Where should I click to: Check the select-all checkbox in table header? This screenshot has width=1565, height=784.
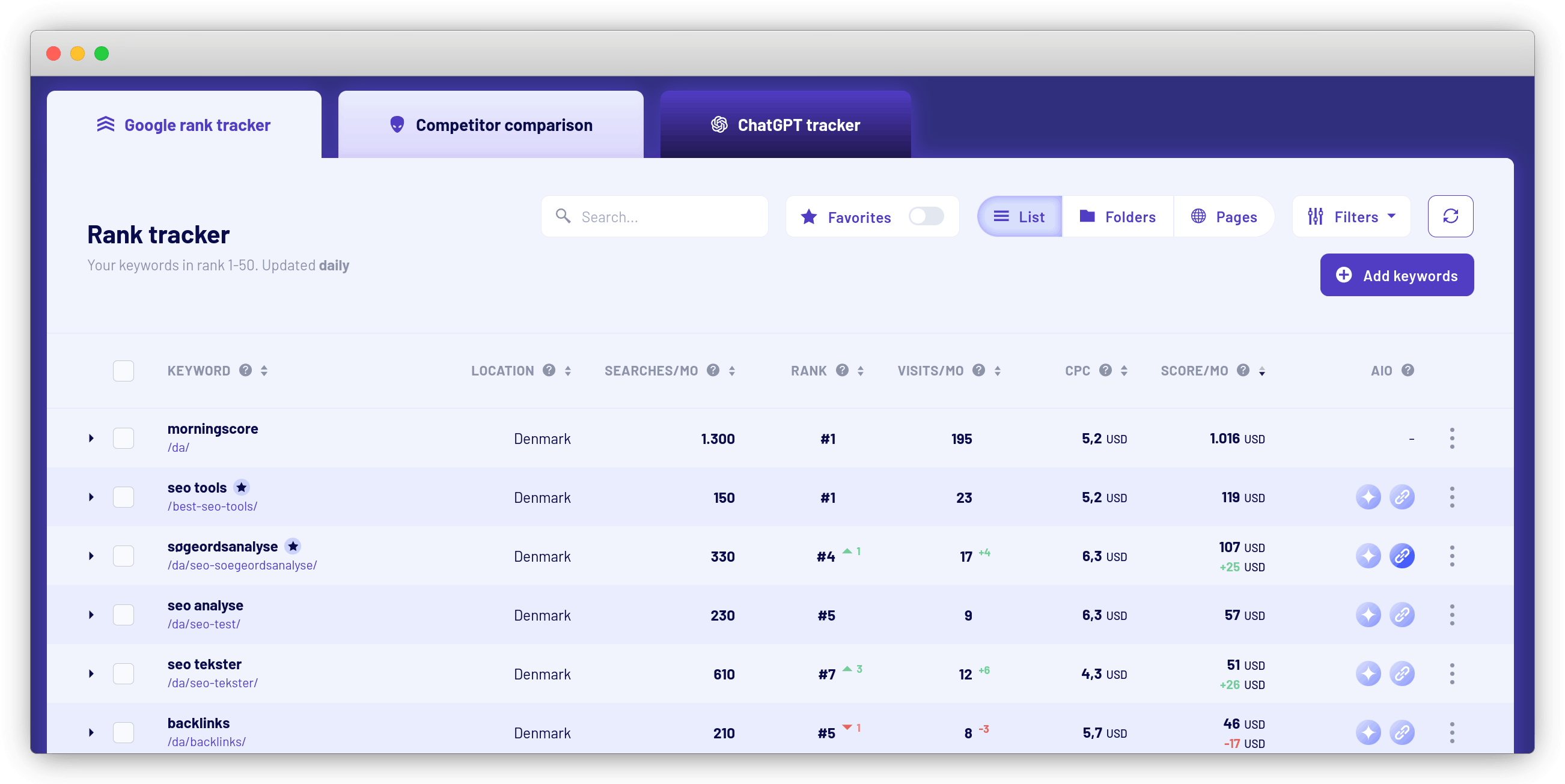click(x=124, y=371)
